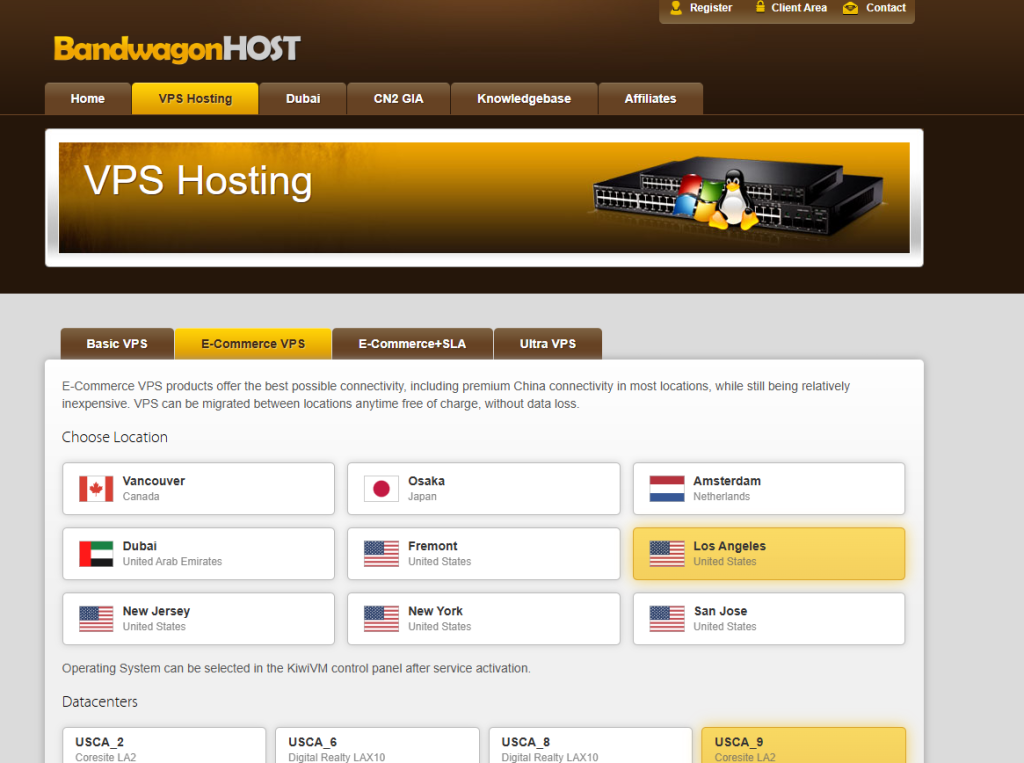The height and width of the screenshot is (763, 1024).
Task: Open the Ultra VPS tab
Action: click(548, 344)
